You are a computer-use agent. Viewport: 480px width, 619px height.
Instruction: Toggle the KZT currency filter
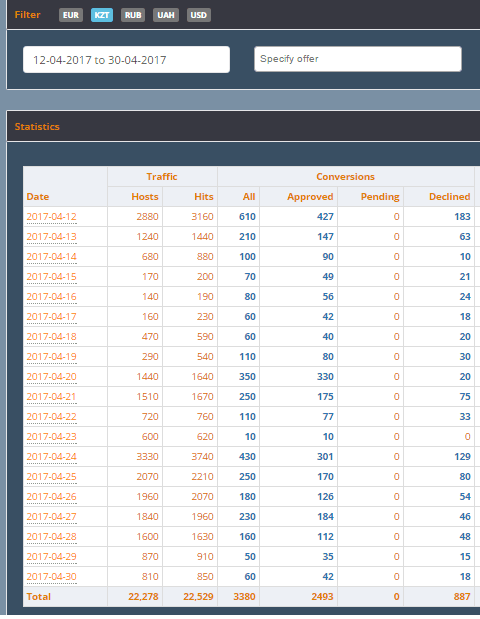(102, 15)
